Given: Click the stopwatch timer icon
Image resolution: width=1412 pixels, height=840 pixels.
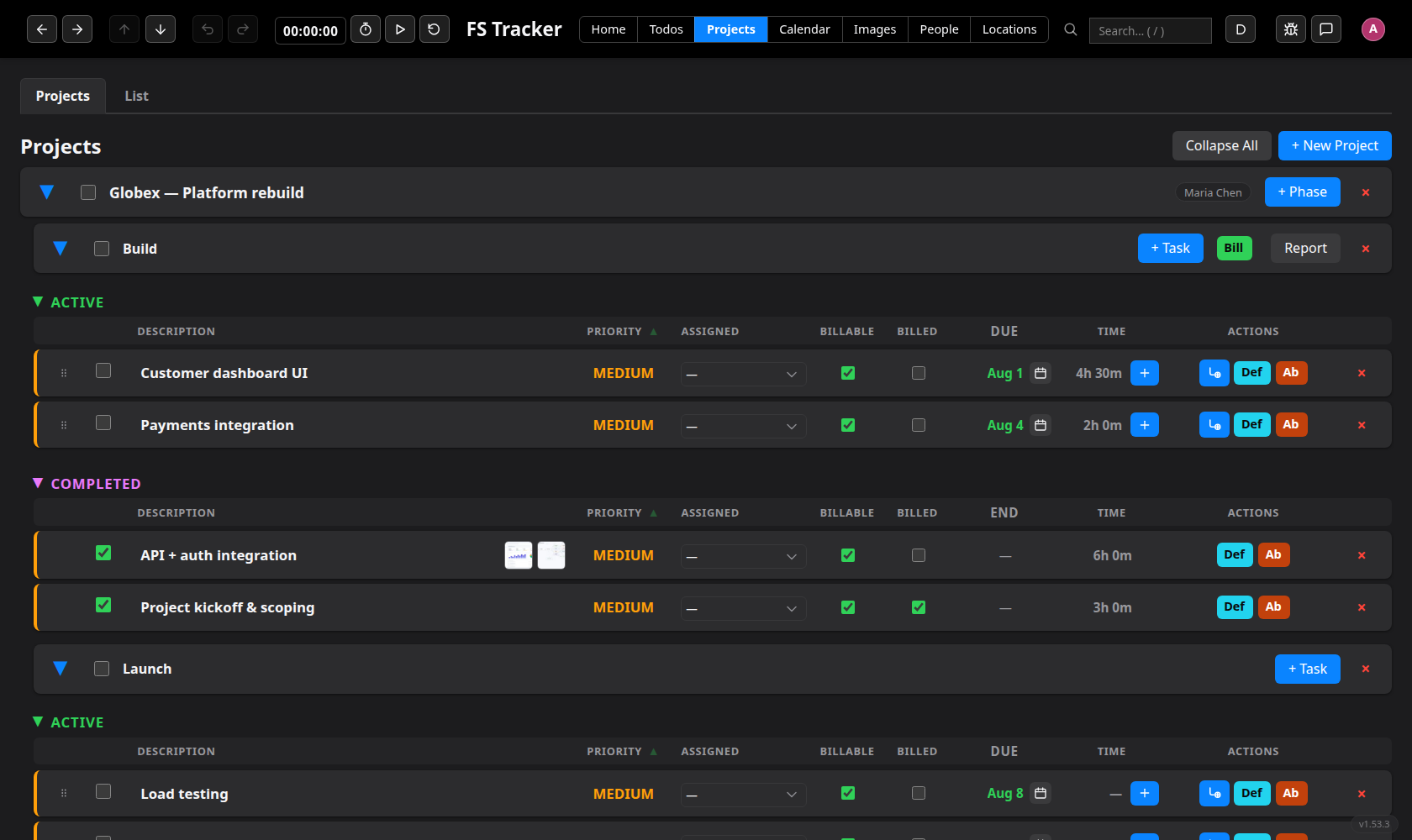Looking at the screenshot, I should [366, 29].
